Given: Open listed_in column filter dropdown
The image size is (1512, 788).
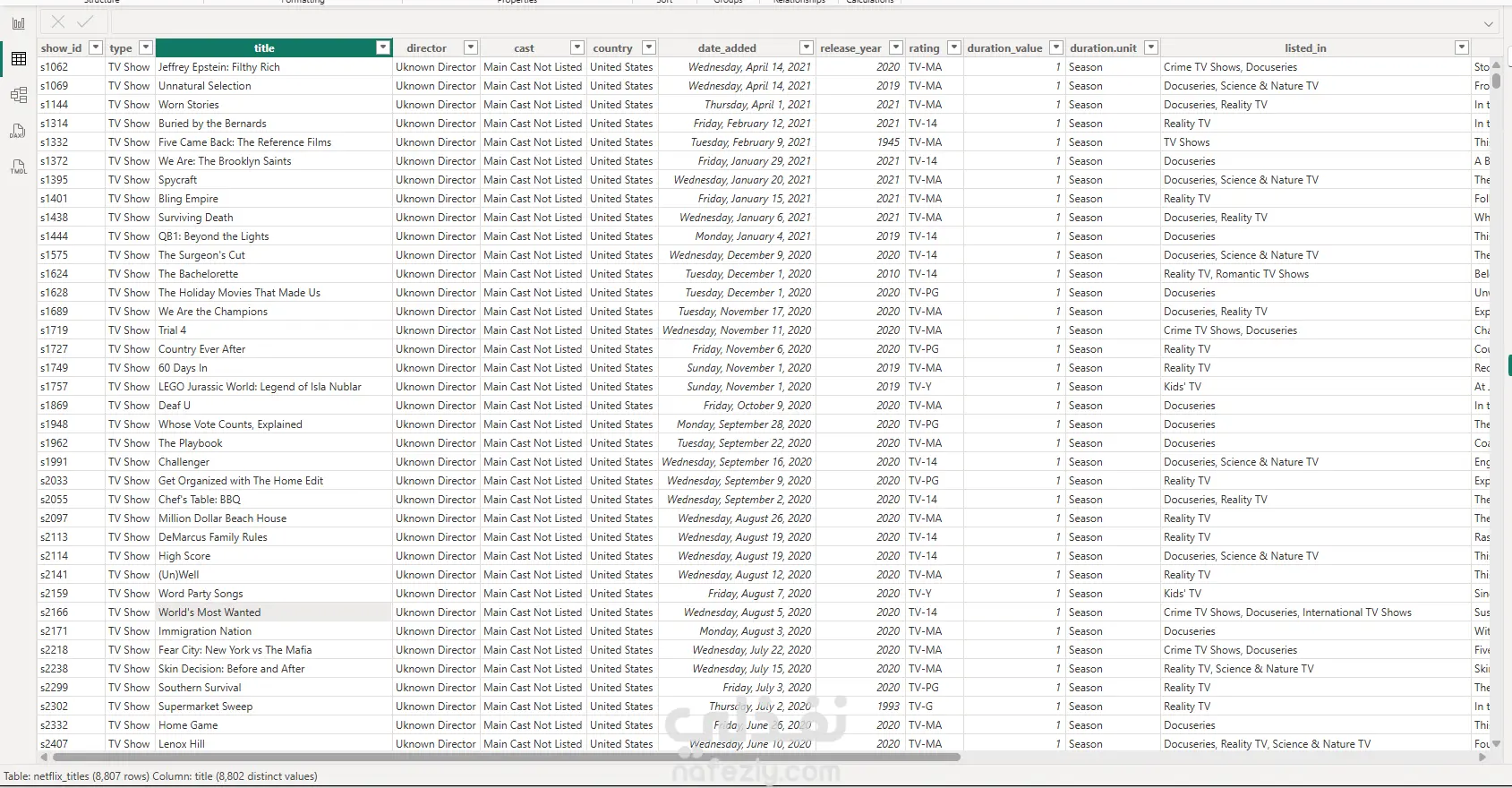Looking at the screenshot, I should point(1462,47).
